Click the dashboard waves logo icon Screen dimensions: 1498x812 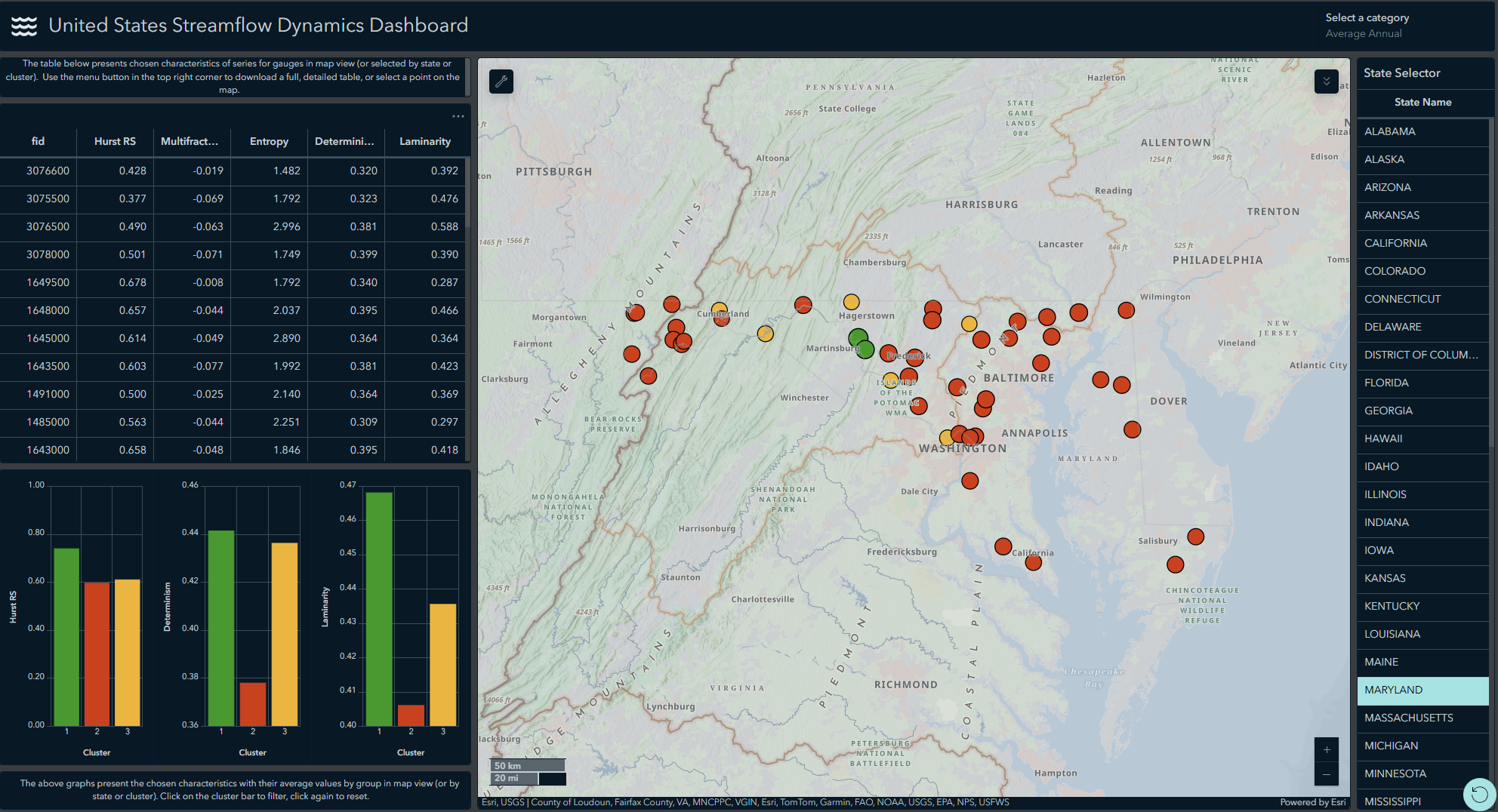coord(24,26)
